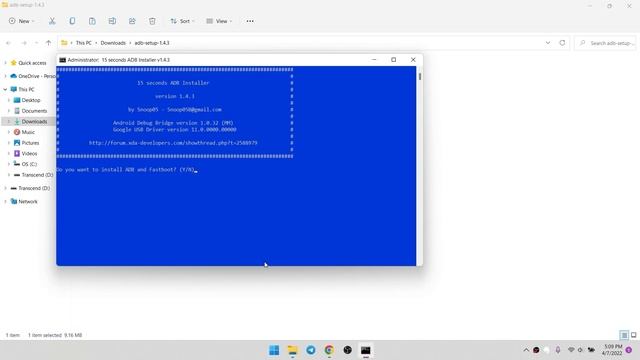
Task: Refresh the current folder
Action: click(x=562, y=43)
